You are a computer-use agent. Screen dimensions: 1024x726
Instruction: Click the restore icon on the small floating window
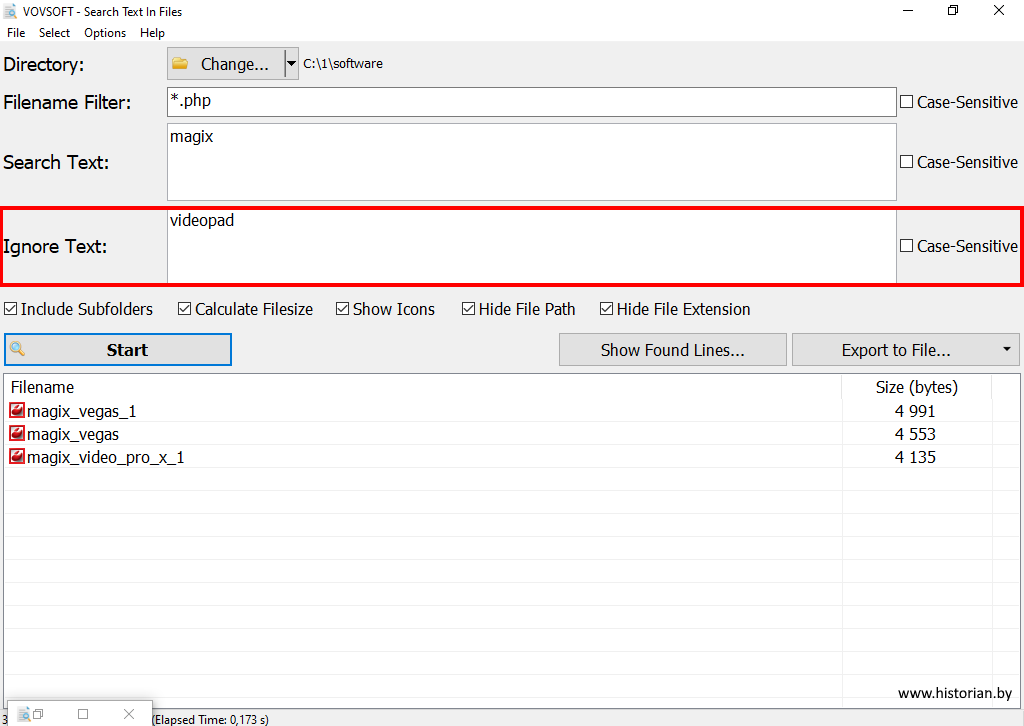pos(36,714)
